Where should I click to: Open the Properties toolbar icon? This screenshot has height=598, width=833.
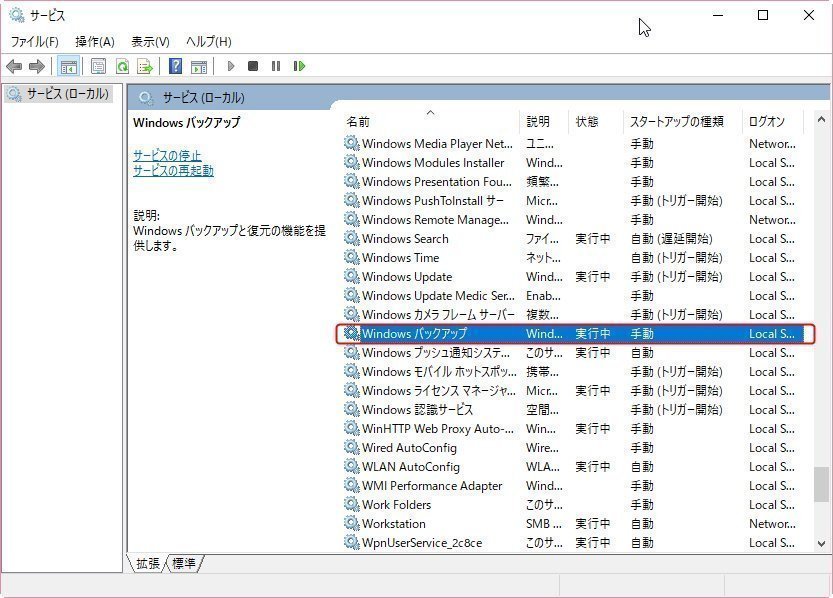click(x=98, y=66)
